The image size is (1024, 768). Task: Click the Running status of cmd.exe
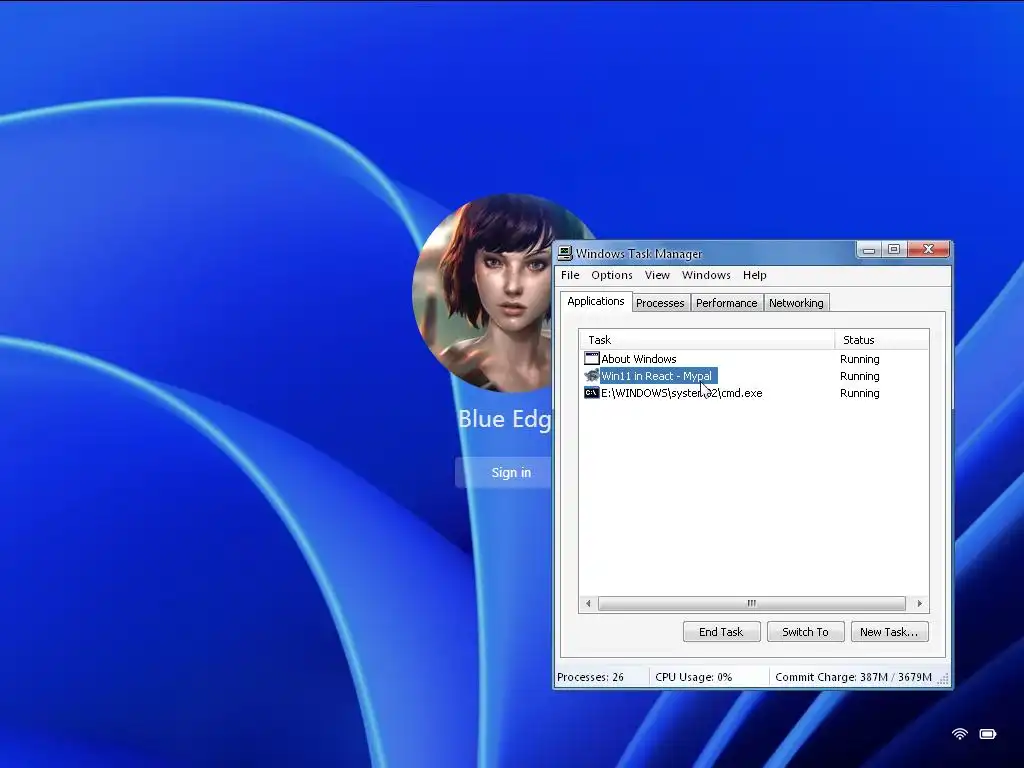(859, 393)
